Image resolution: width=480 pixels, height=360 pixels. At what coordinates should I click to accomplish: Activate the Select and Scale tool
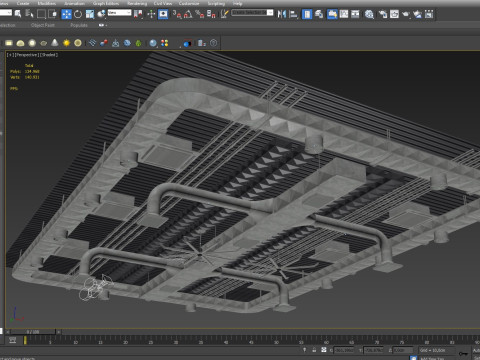coord(90,14)
